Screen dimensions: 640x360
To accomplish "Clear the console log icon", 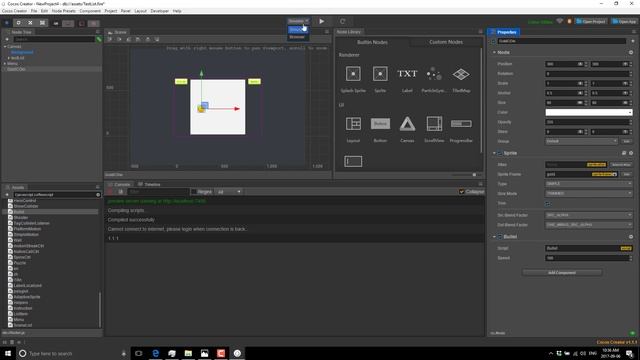I will tap(110, 192).
